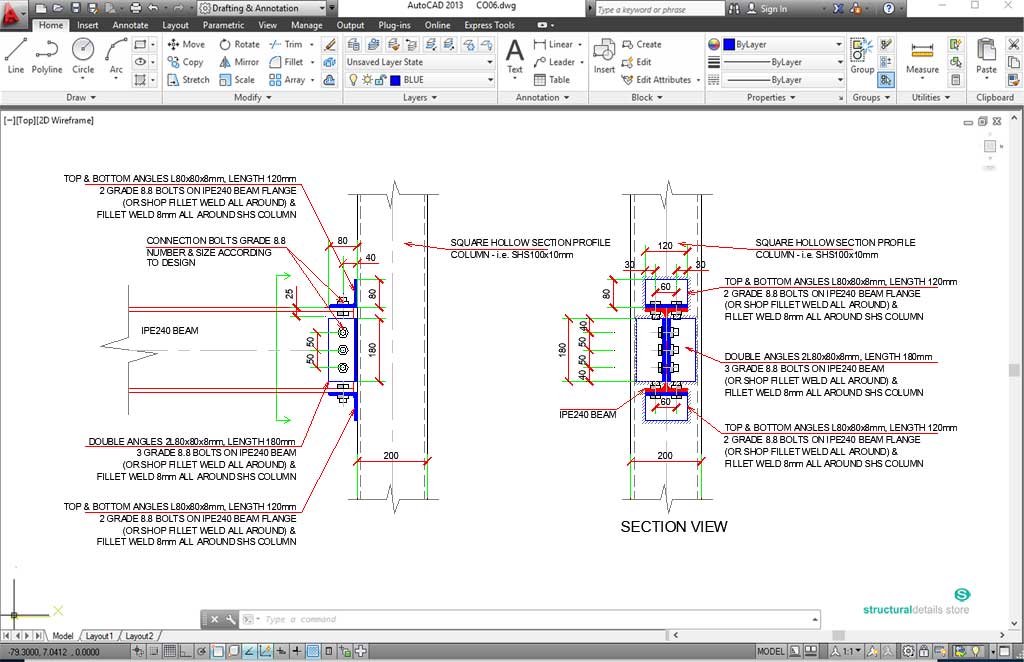Click the Rotate tool
The height and width of the screenshot is (662, 1024).
click(x=239, y=44)
